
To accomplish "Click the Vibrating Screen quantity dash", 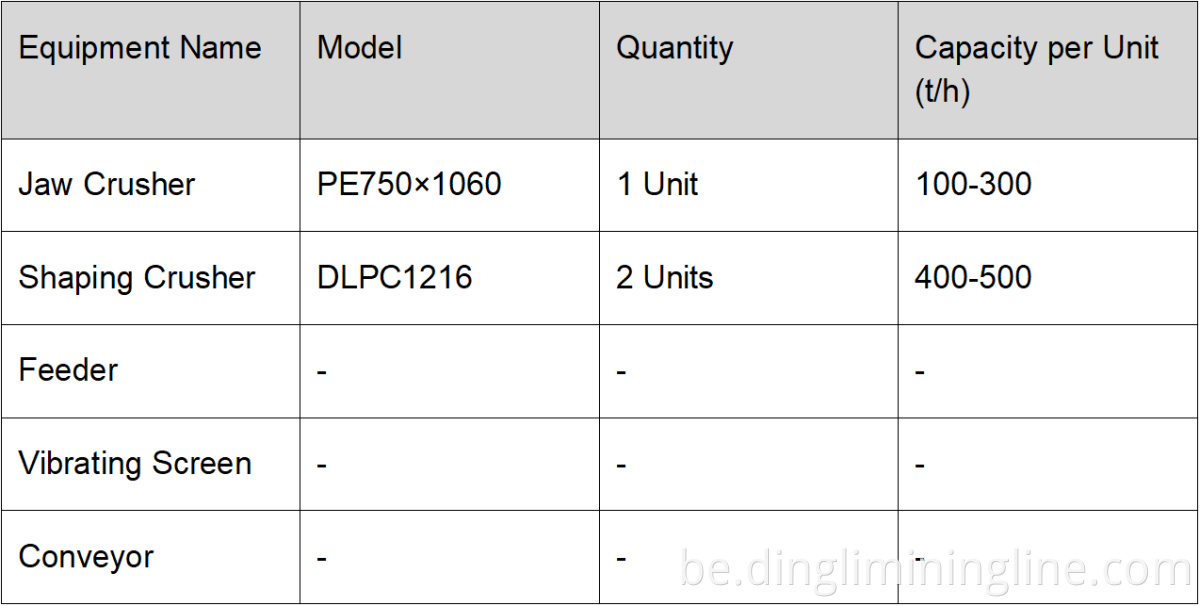I will coord(621,465).
